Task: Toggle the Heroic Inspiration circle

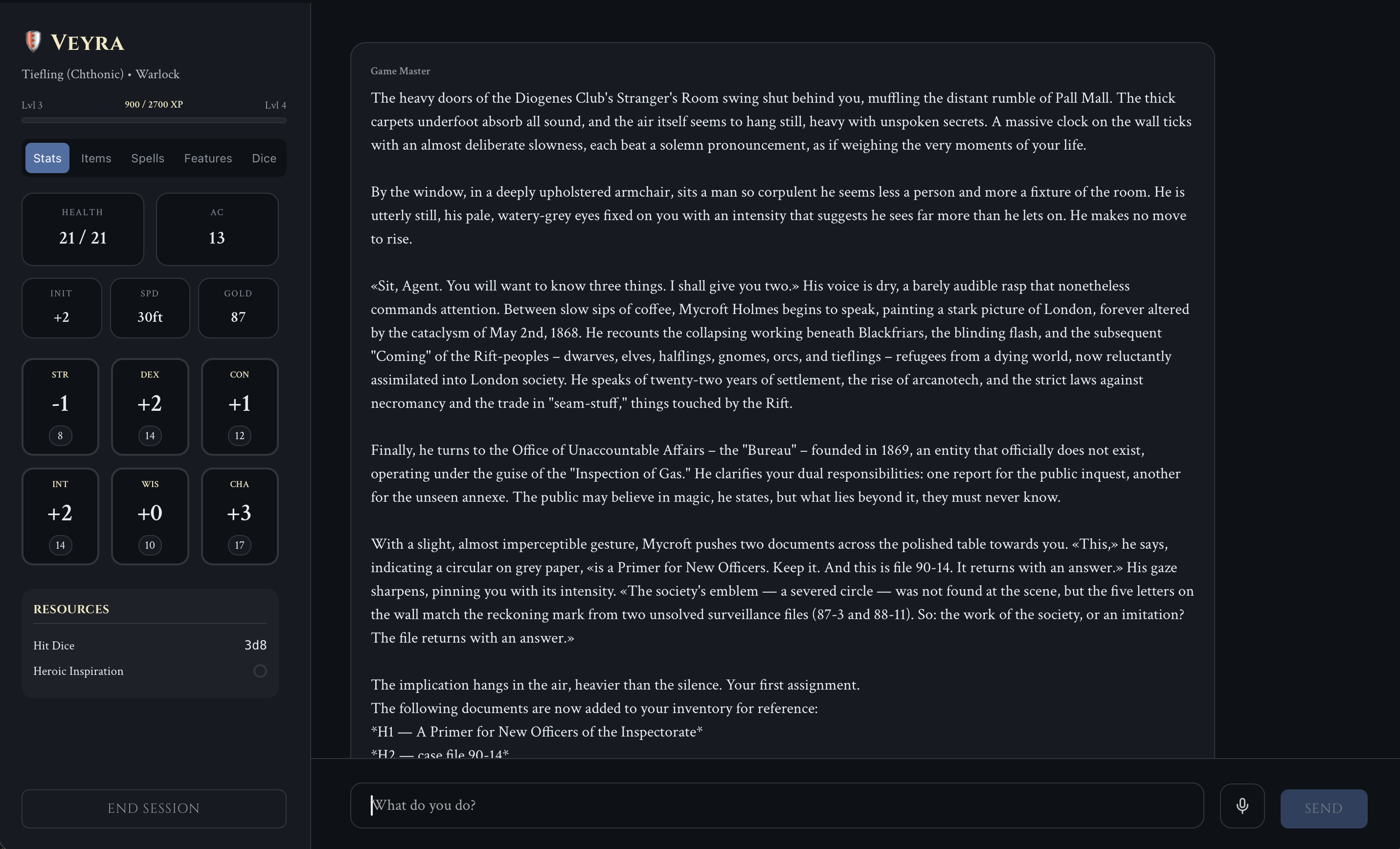Action: click(x=260, y=670)
